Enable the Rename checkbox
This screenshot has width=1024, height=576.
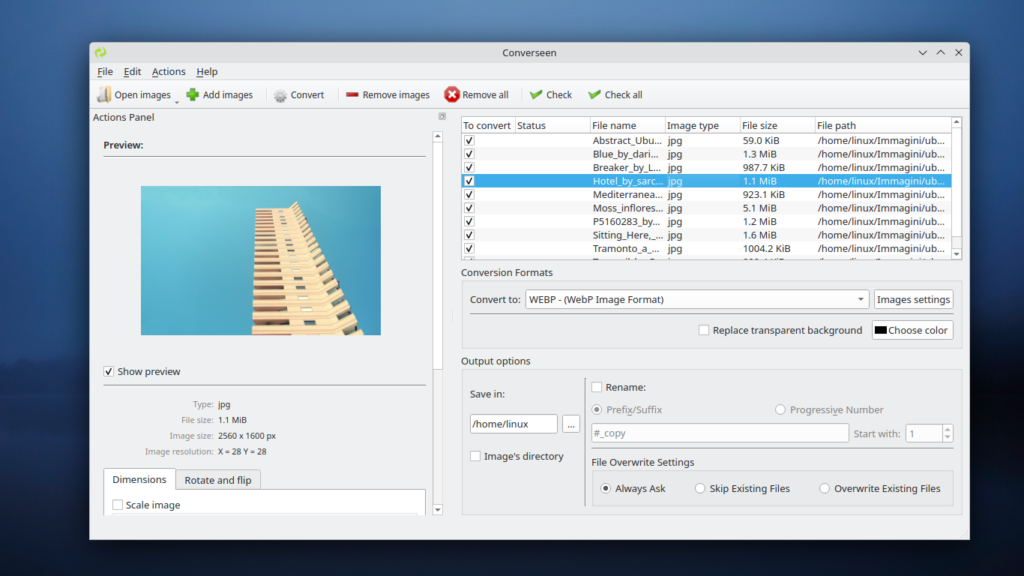[x=597, y=387]
